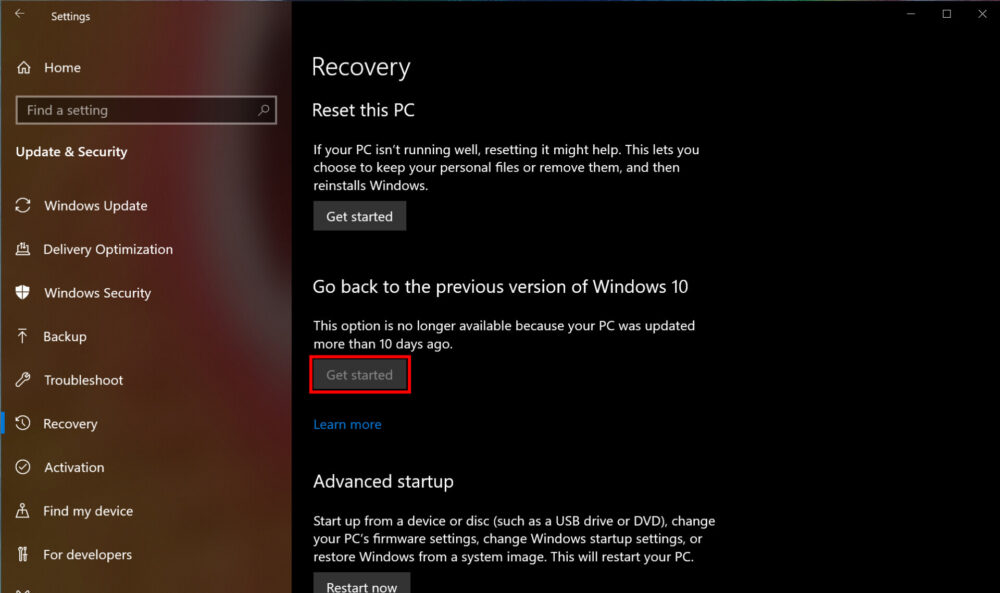1000x593 pixels.
Task: Click the Find my device map-pin icon
Action: [23, 511]
